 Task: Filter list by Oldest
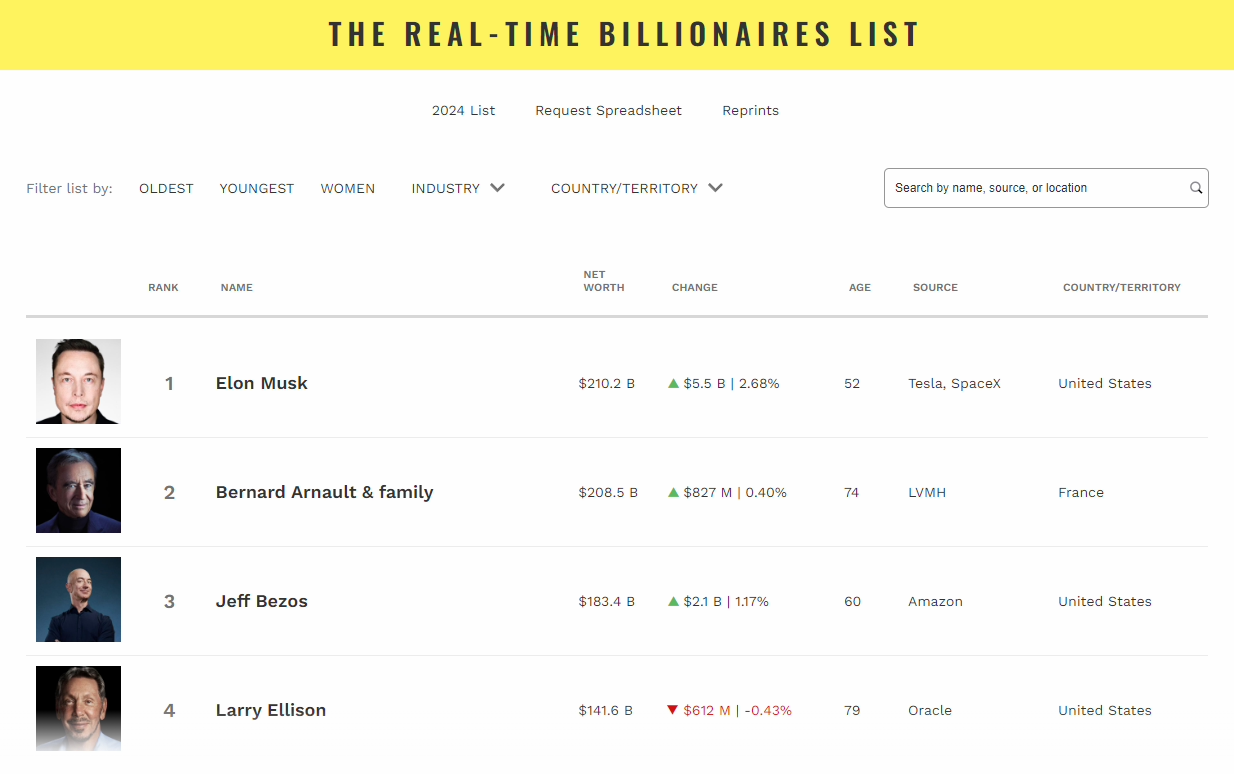[166, 188]
